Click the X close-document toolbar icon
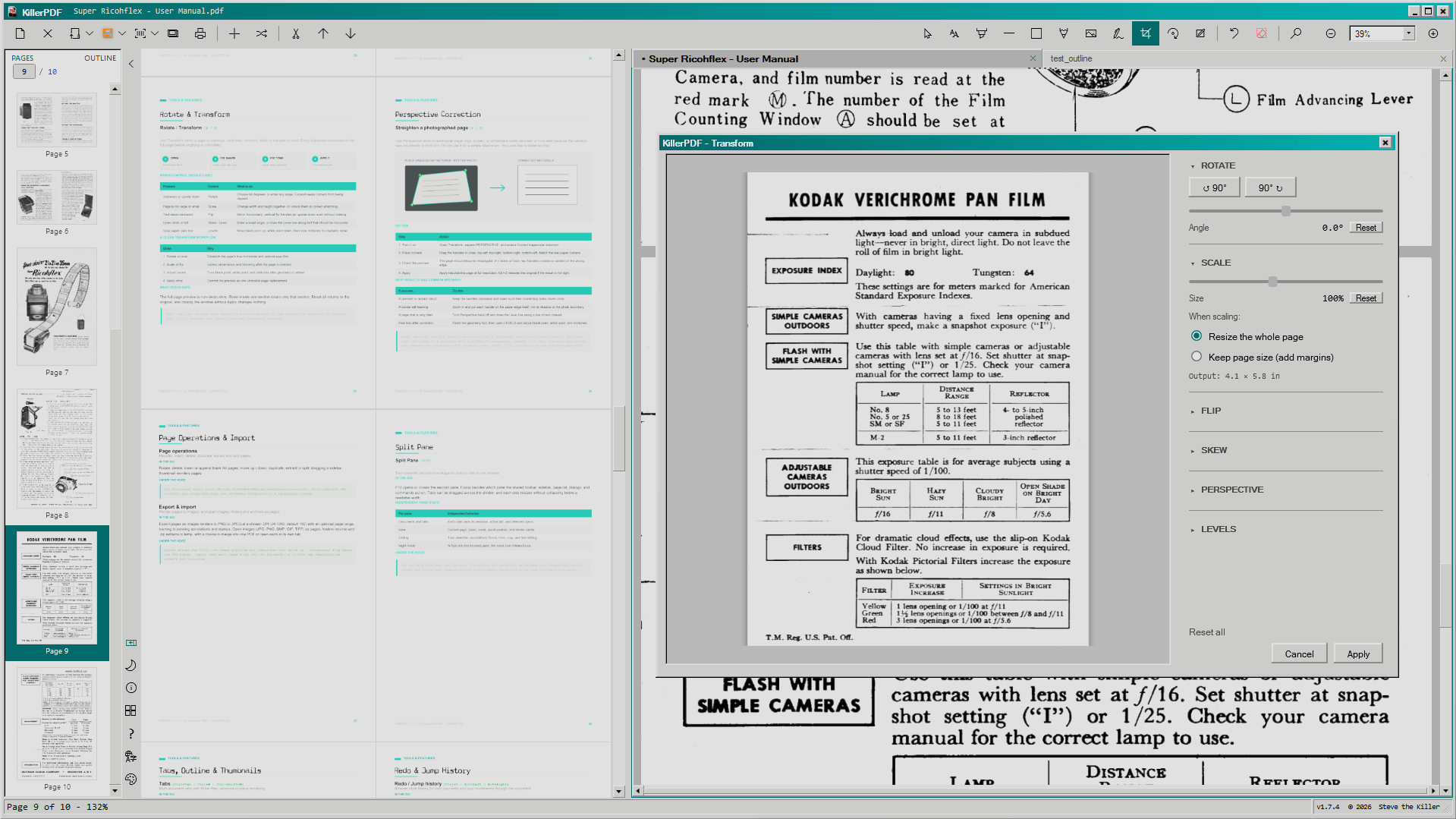The image size is (1456, 819). [48, 33]
